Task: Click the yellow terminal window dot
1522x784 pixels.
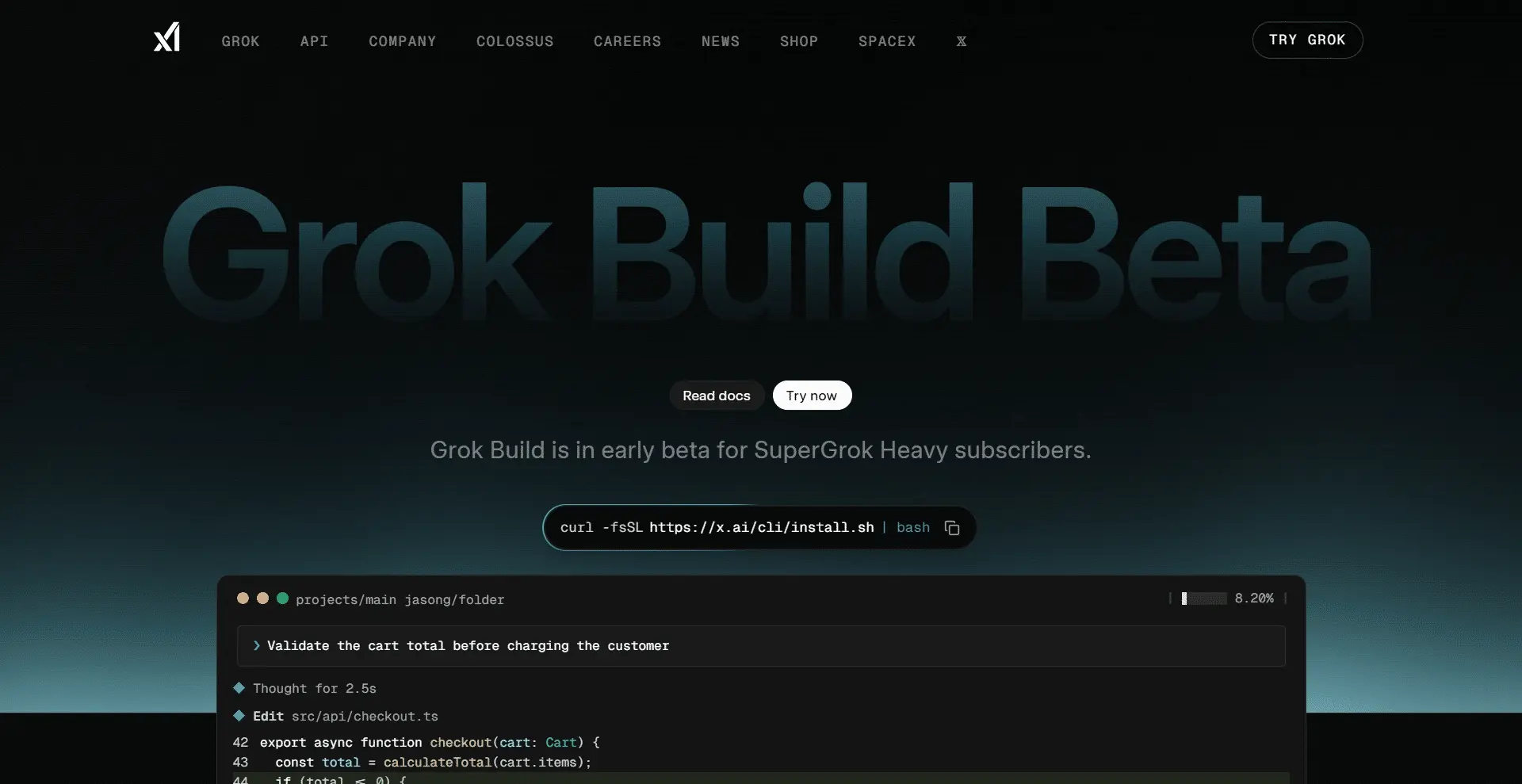Action: point(262,599)
